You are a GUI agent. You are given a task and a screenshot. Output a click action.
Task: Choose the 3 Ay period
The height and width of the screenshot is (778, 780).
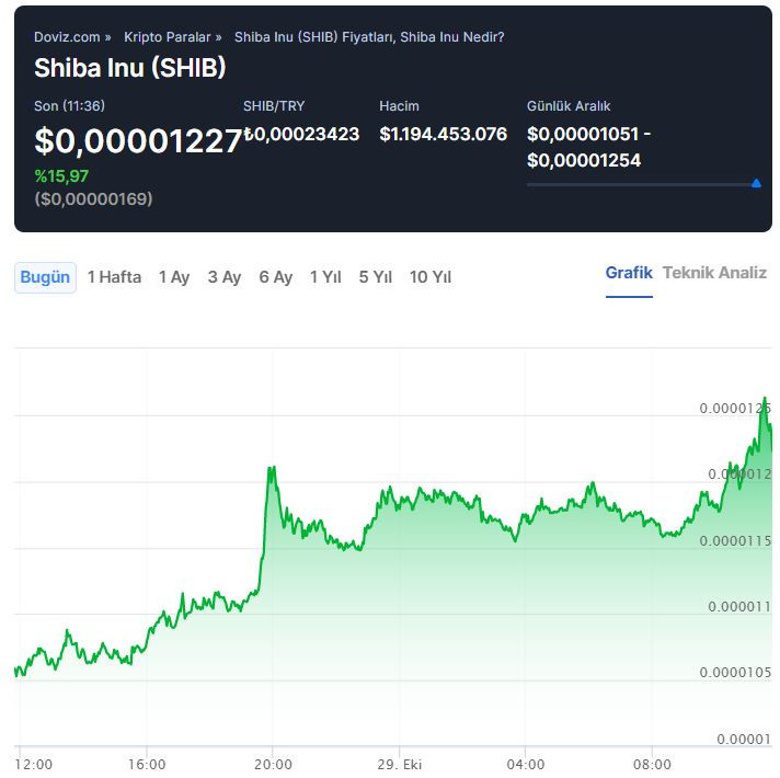(224, 277)
